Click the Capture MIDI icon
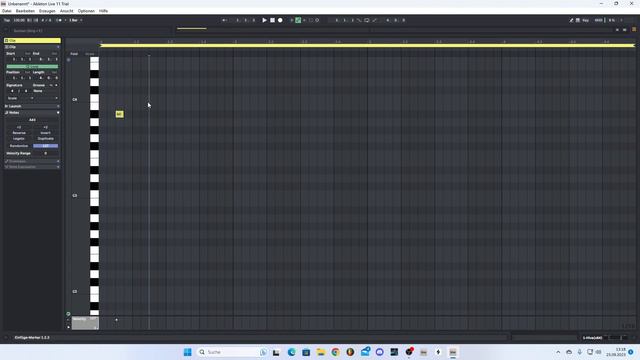This screenshot has height=360, width=640. [x=311, y=20]
